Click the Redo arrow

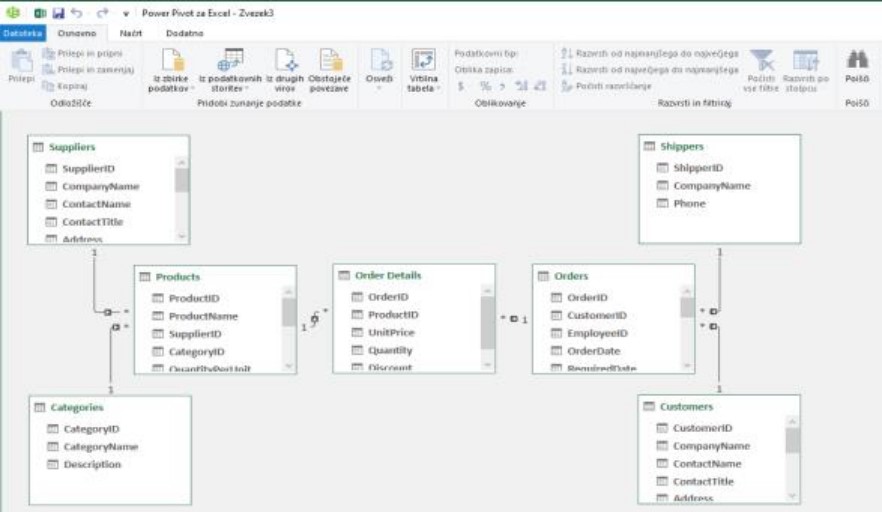tap(102, 12)
